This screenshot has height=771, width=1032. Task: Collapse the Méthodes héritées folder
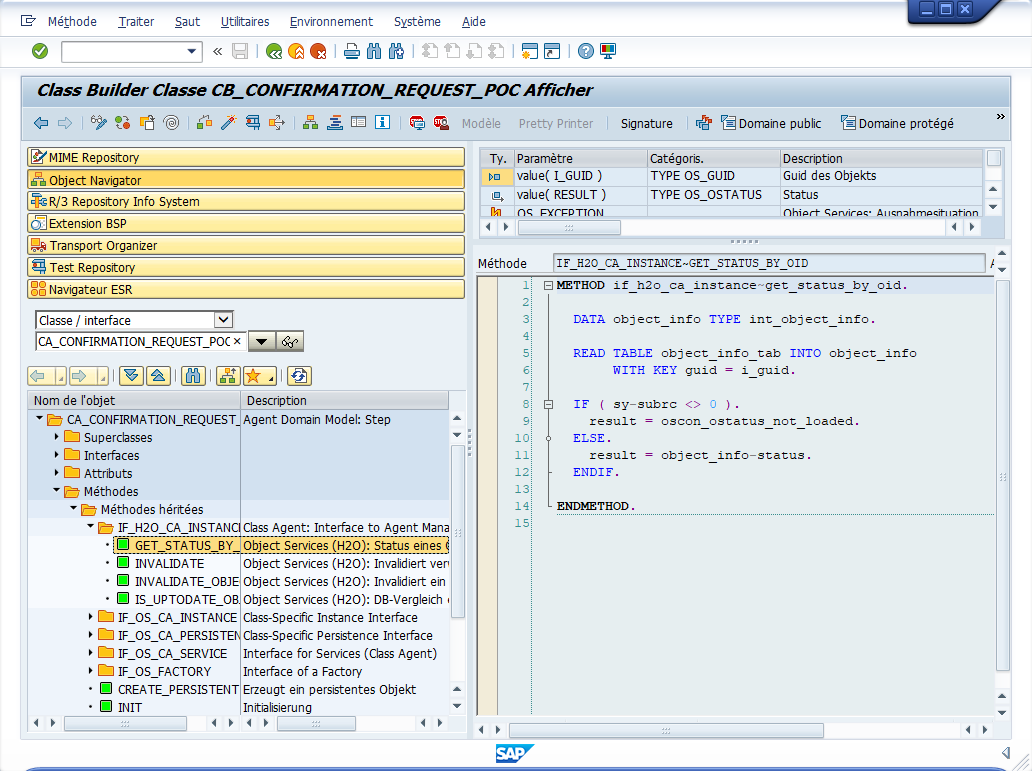(x=74, y=509)
